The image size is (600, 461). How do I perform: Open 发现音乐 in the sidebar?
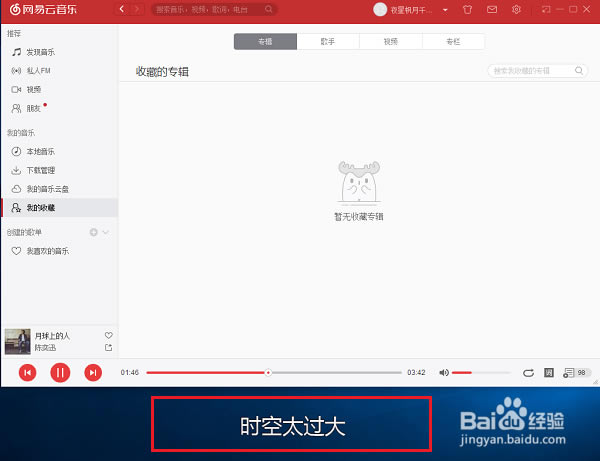(x=59, y=52)
